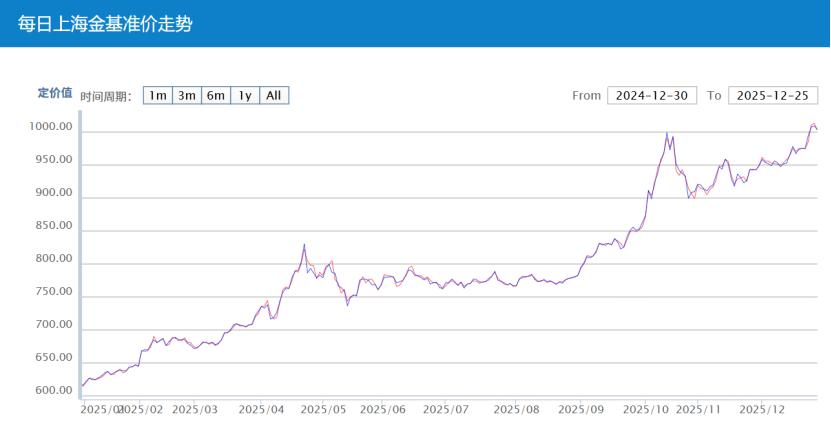Click the 800.00 y-axis label
Screen dimensions: 831x421
[54, 259]
